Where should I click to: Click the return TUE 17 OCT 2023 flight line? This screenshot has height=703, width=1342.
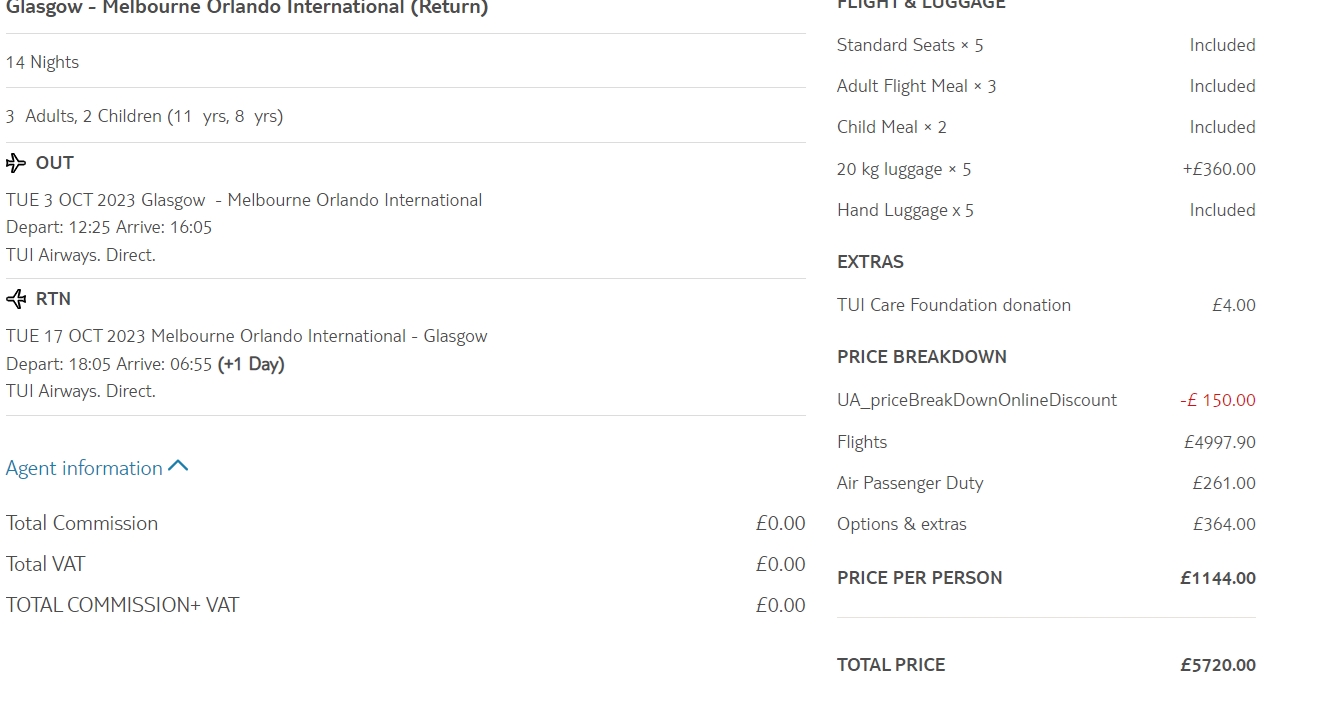[x=246, y=336]
